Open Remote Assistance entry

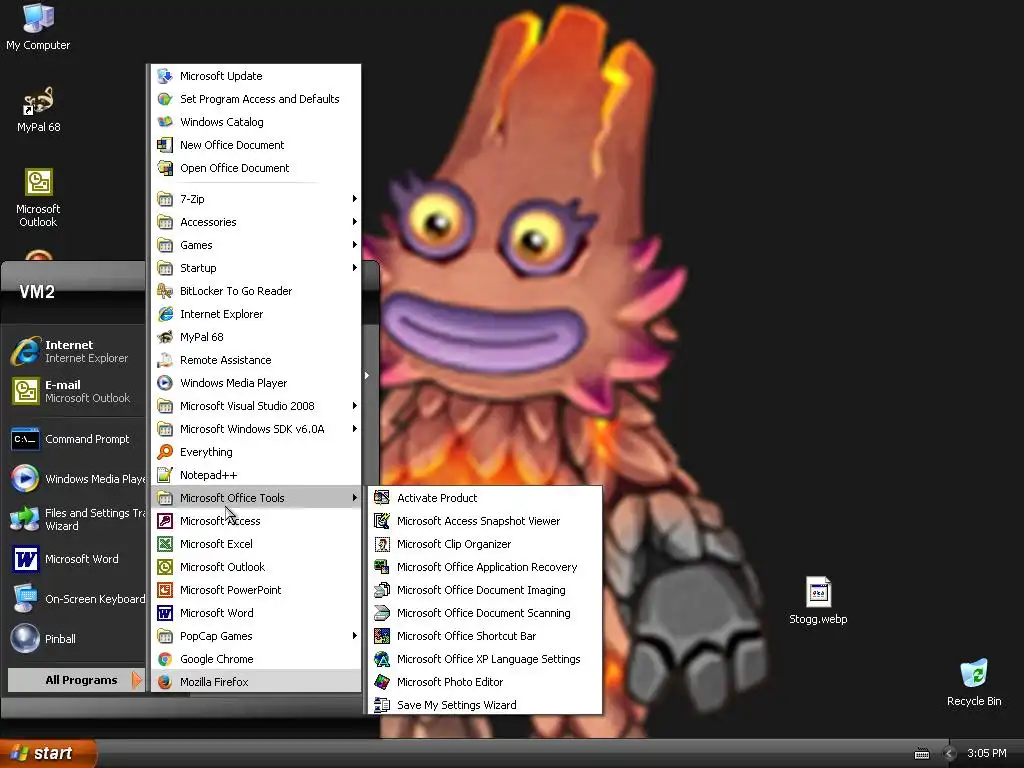[x=255, y=360]
